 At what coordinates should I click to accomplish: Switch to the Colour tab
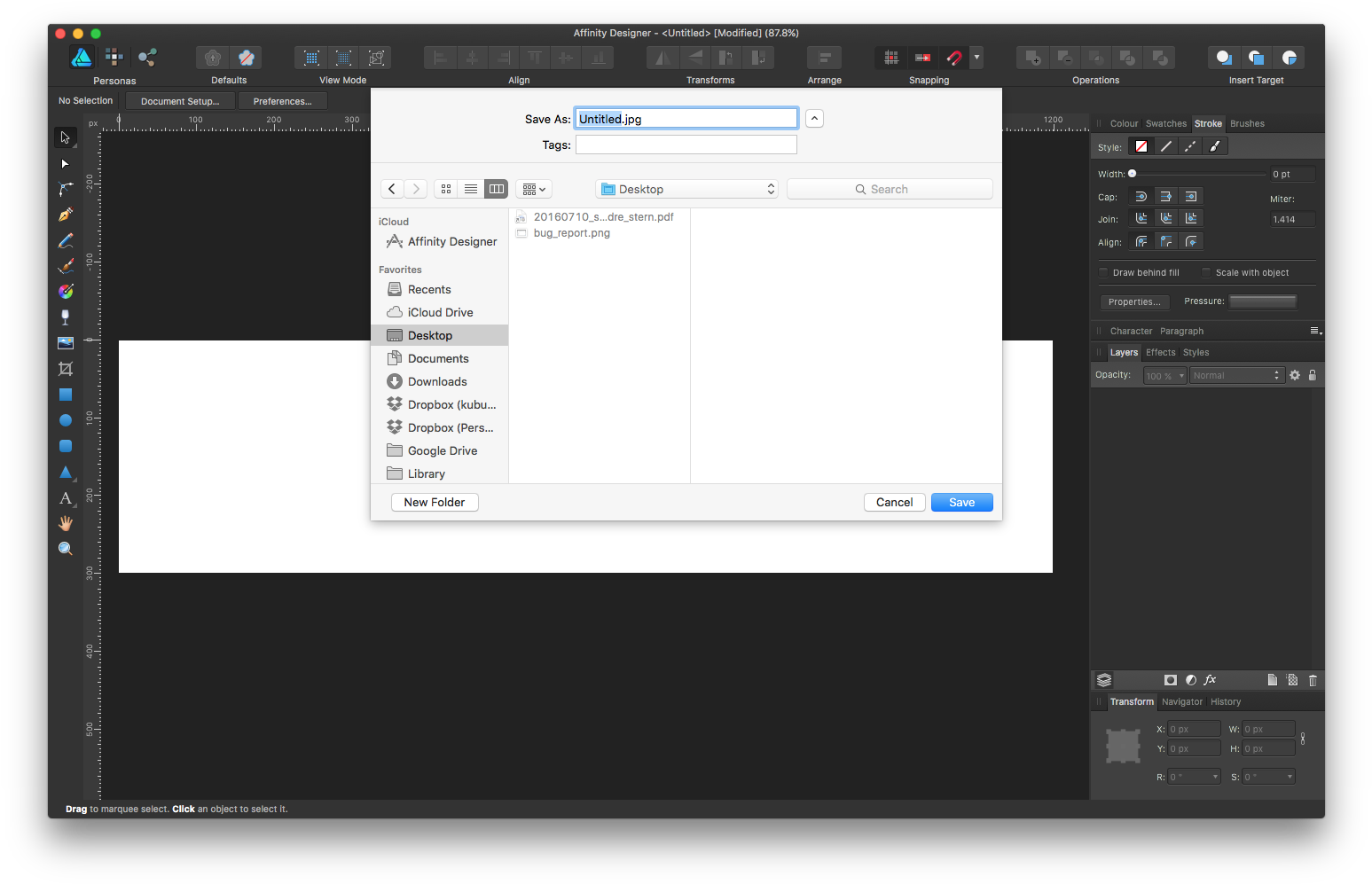1124,123
